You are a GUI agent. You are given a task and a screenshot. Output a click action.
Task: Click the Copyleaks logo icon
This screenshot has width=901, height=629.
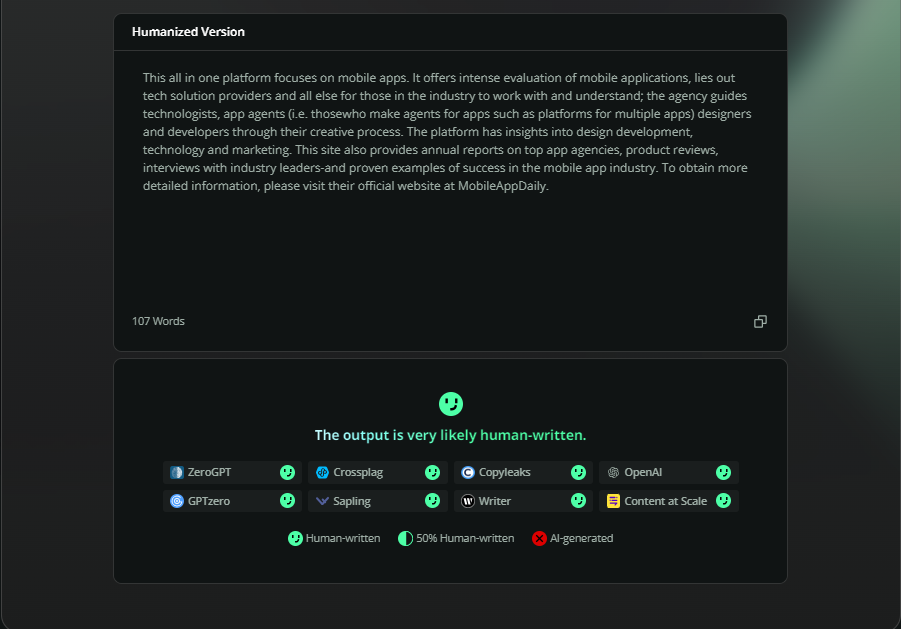tap(468, 472)
